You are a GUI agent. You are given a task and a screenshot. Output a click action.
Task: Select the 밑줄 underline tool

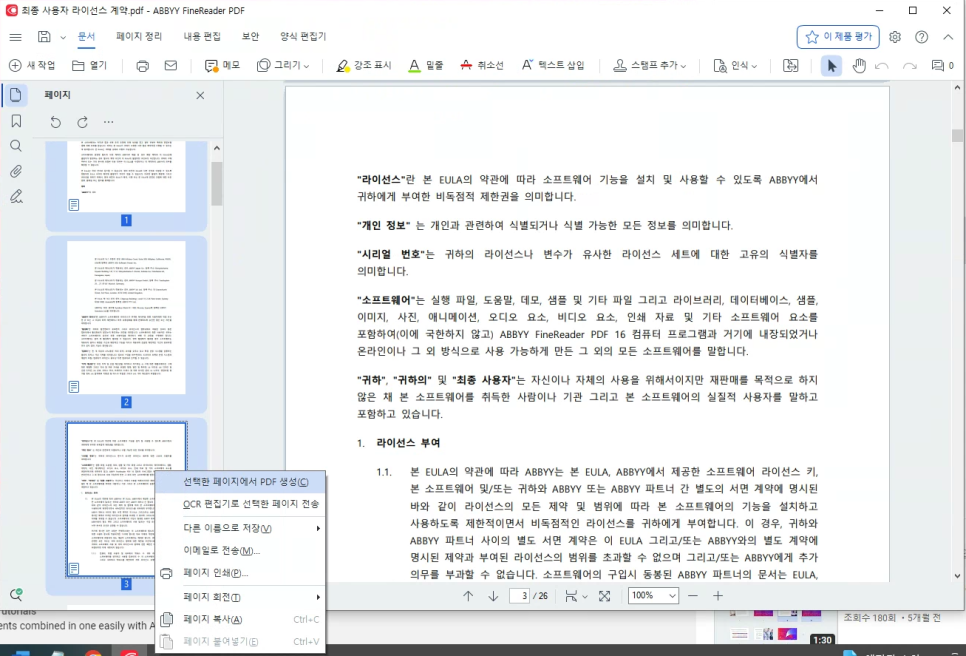pos(426,65)
